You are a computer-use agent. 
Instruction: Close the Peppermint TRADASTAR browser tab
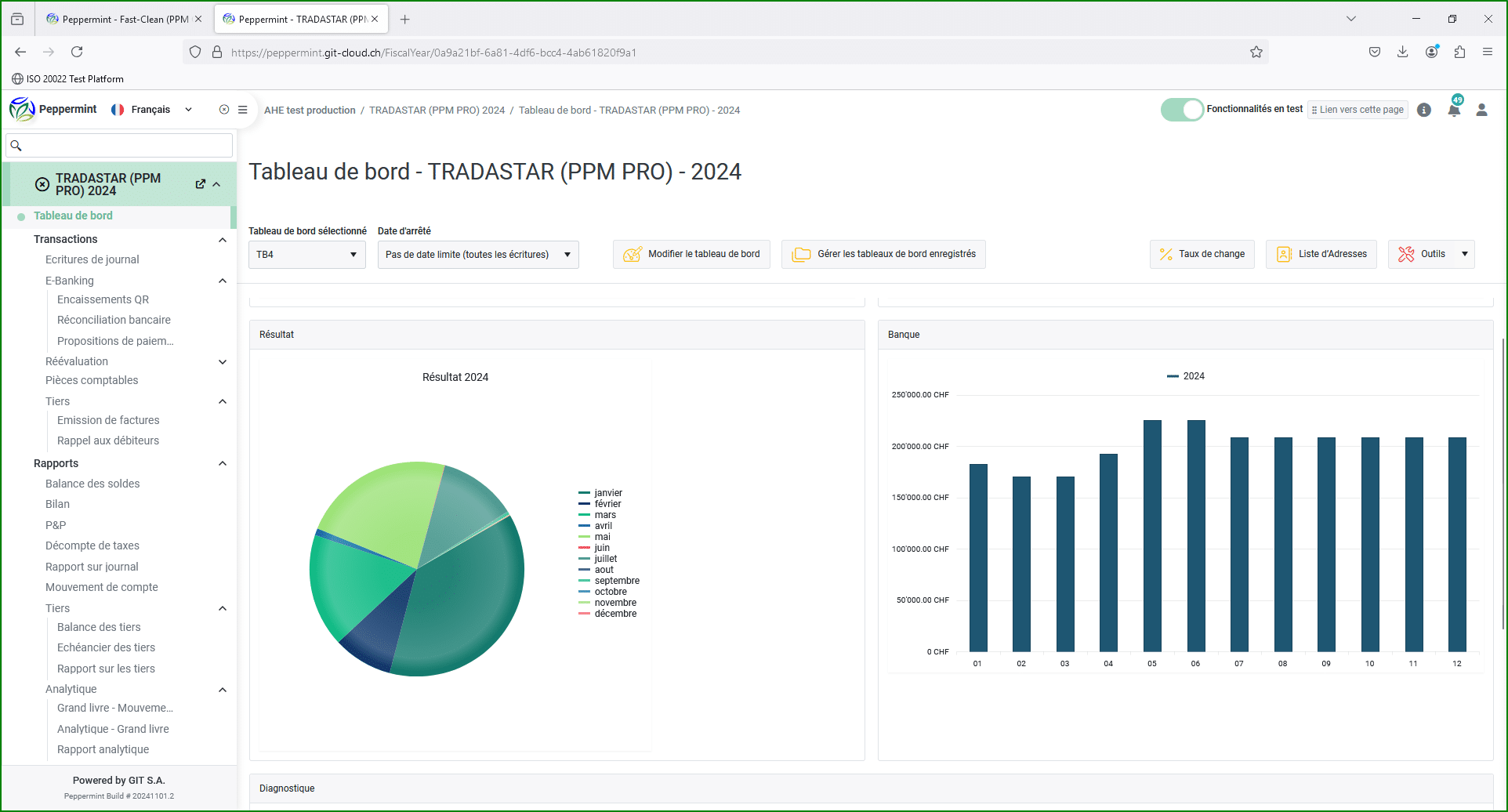(x=375, y=19)
